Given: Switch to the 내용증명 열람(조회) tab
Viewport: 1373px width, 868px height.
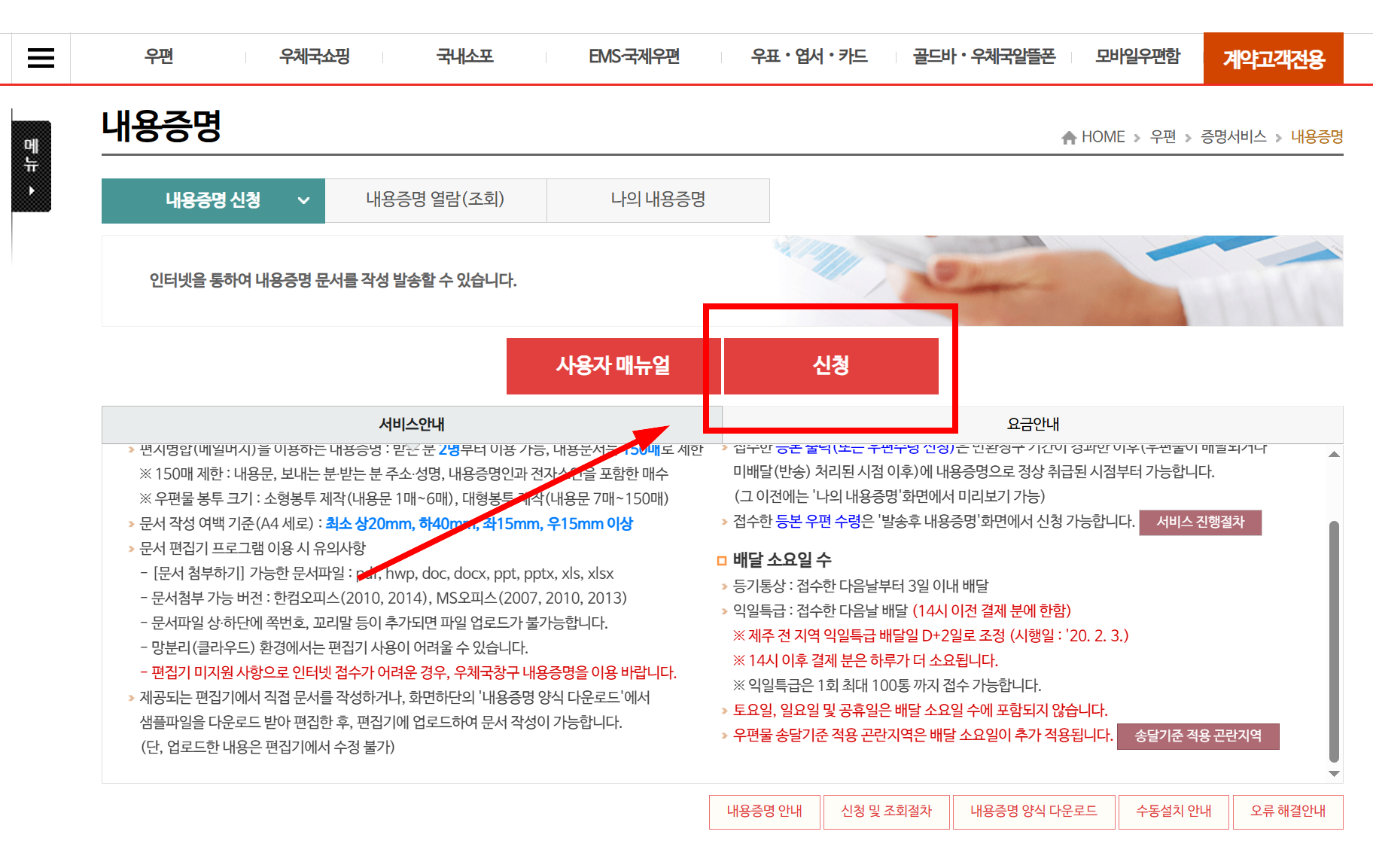Looking at the screenshot, I should coord(435,199).
